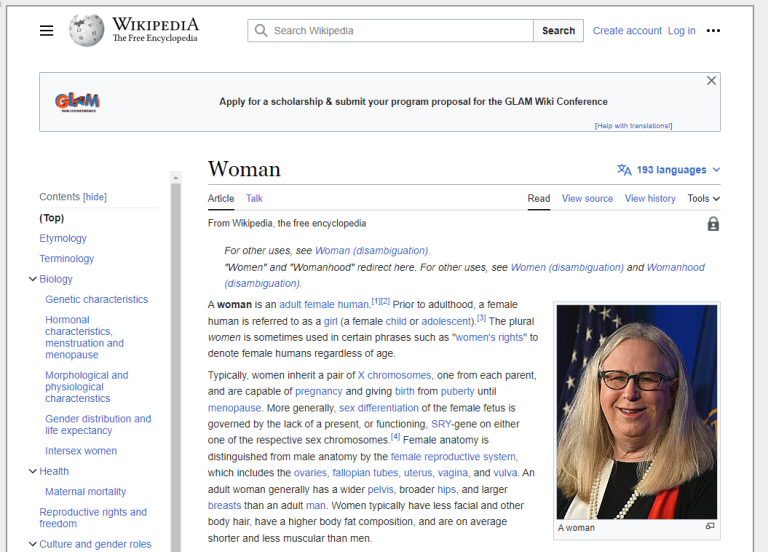Open the puberty link

(457, 391)
